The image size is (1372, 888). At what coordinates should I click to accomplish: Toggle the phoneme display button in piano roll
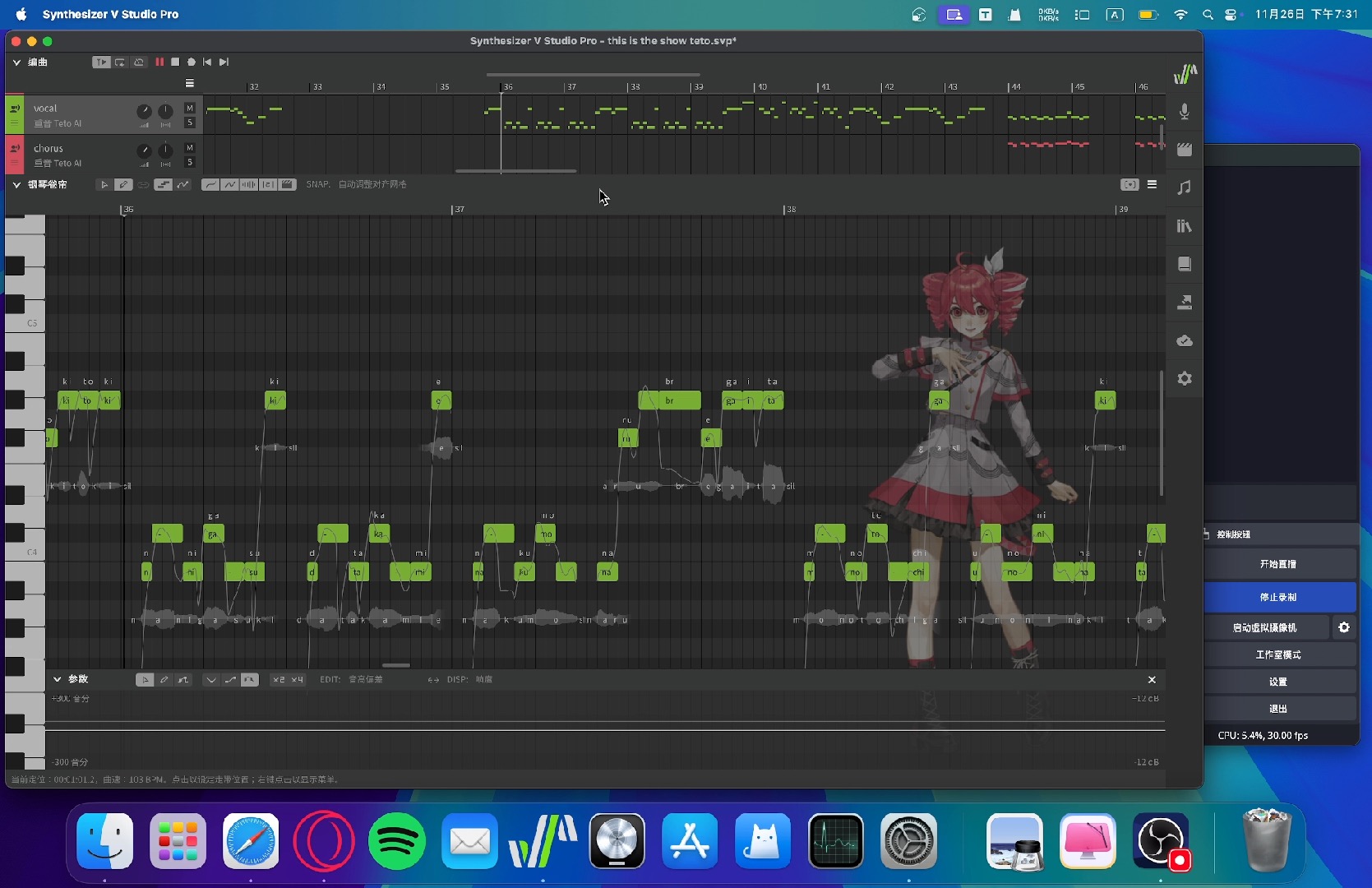[268, 185]
